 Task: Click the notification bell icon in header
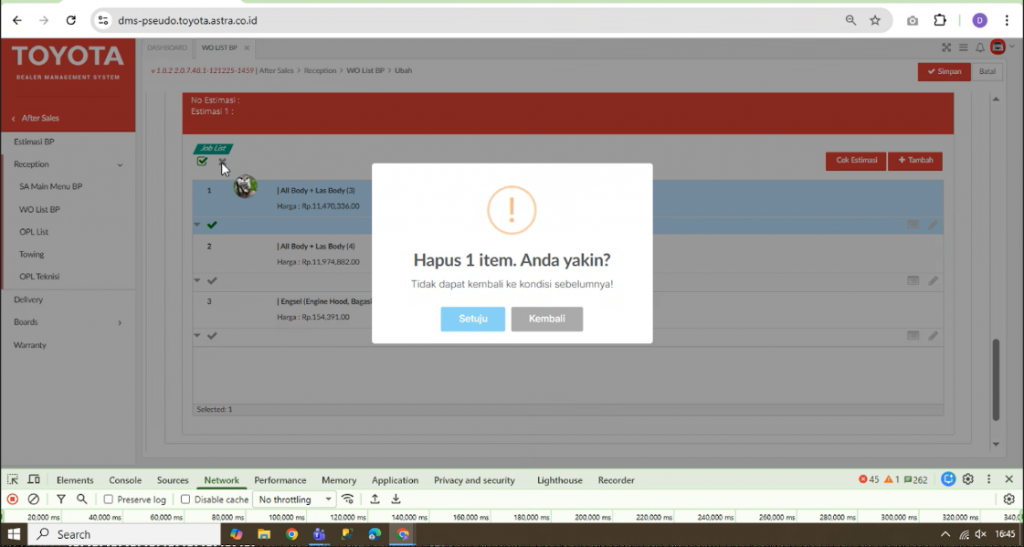pyautogui.click(x=980, y=47)
